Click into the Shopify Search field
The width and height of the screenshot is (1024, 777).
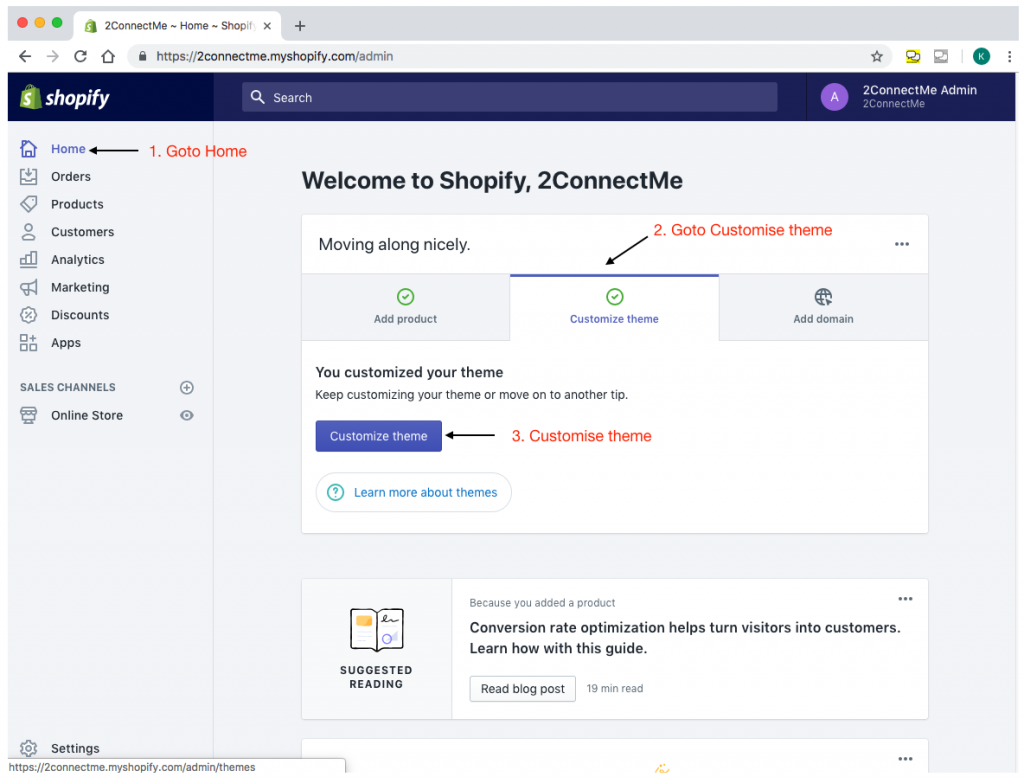[509, 97]
